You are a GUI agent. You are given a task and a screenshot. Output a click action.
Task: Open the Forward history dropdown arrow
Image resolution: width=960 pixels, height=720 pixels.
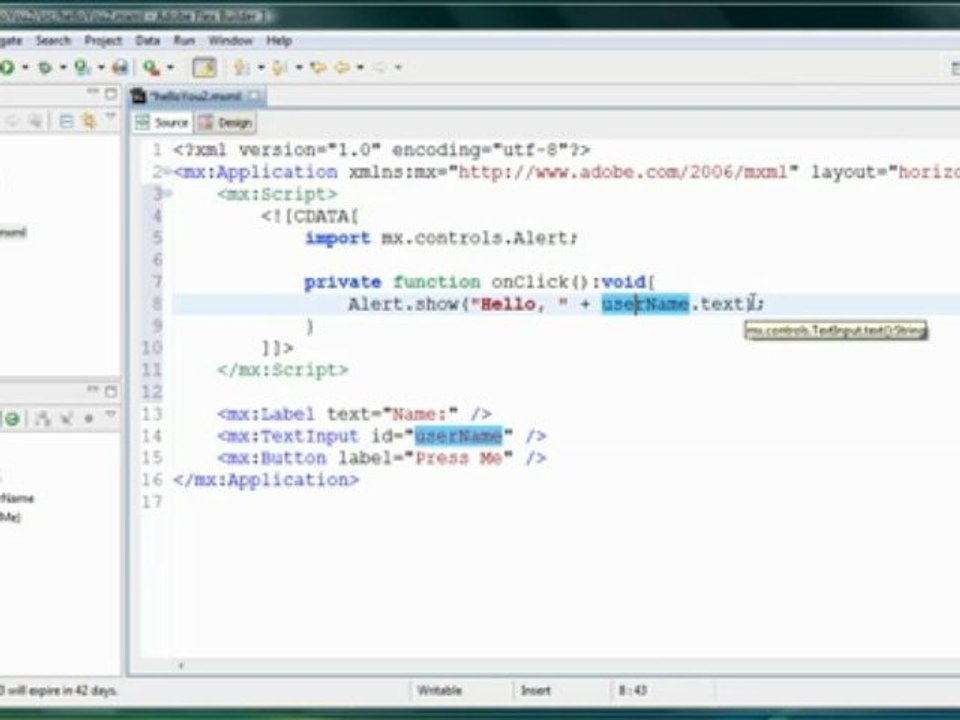398,67
